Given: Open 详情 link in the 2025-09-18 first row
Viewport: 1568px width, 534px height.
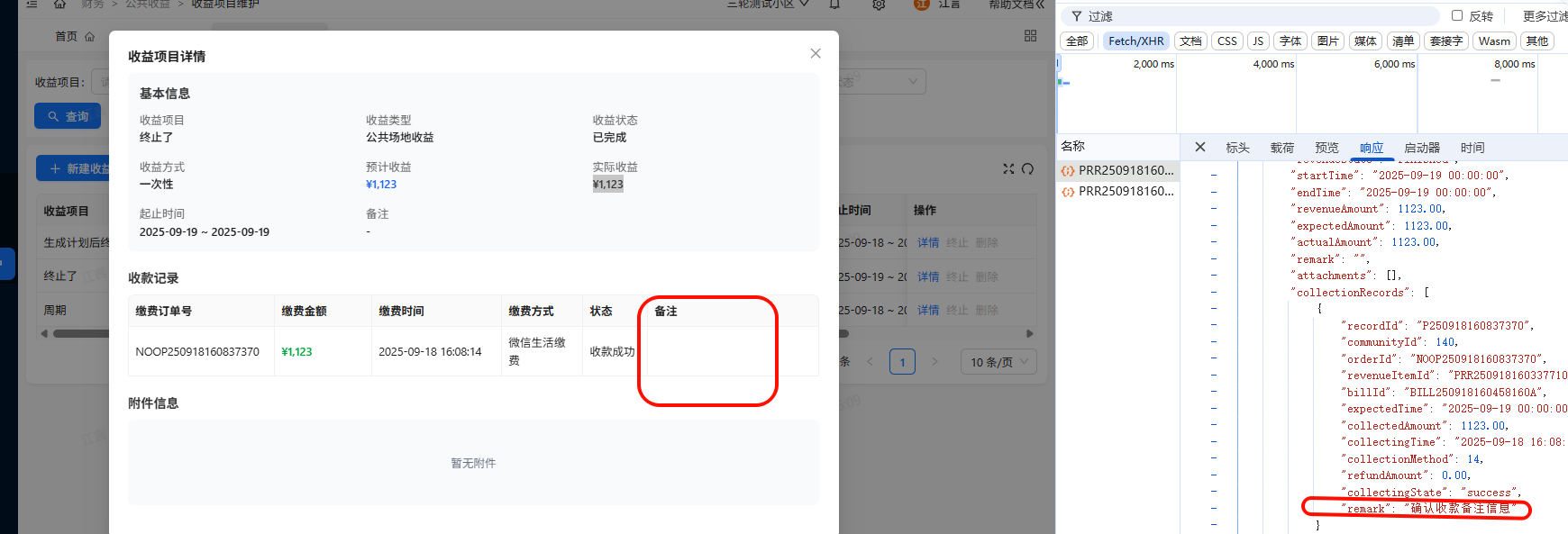Looking at the screenshot, I should pyautogui.click(x=928, y=242).
